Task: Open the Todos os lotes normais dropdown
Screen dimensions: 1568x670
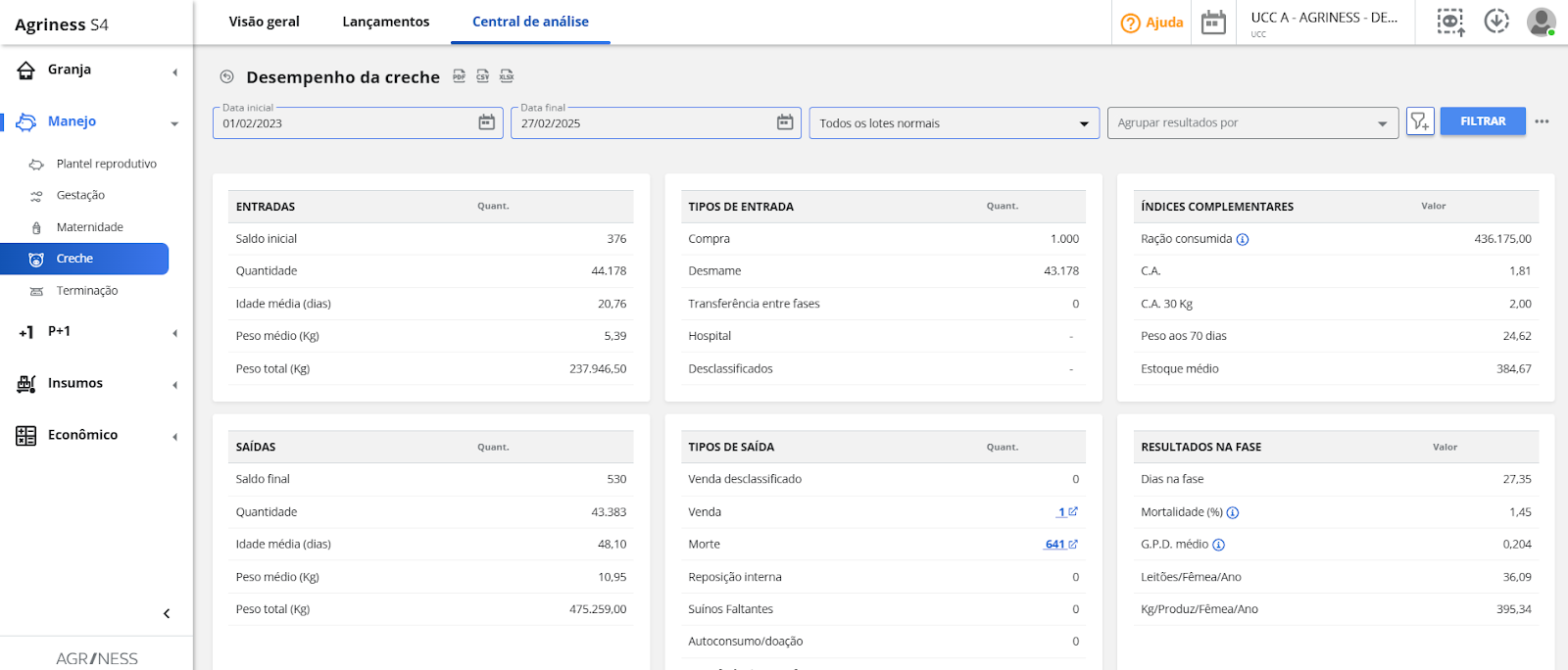Action: pyautogui.click(x=955, y=122)
